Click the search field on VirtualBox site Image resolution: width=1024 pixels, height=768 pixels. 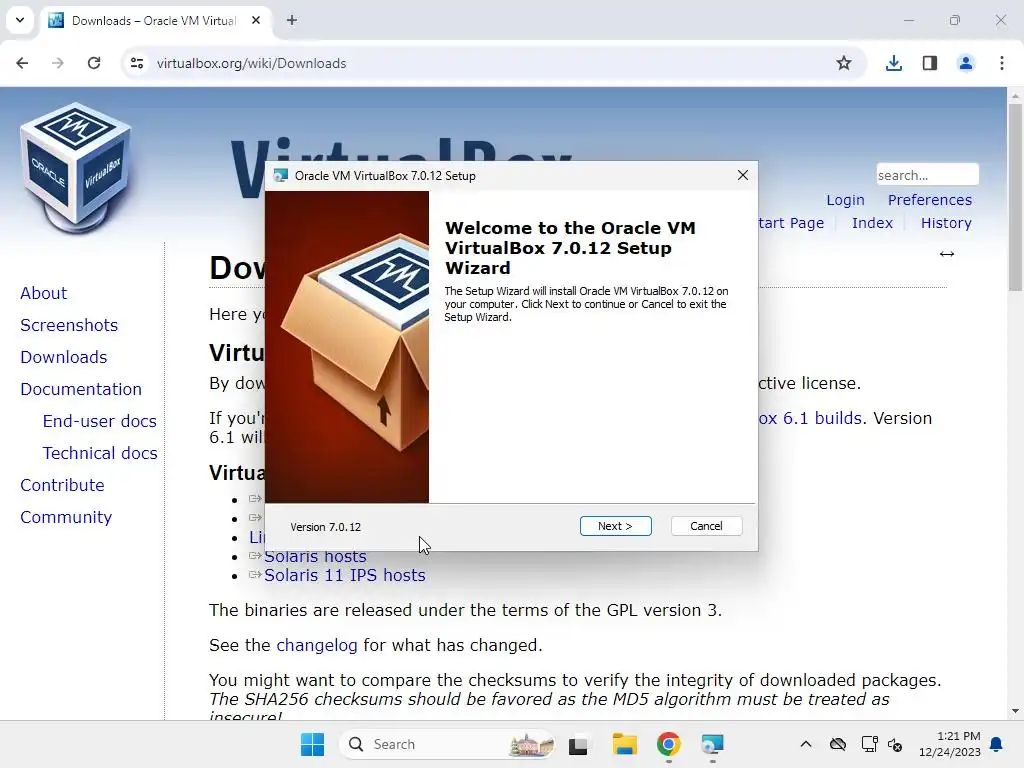pos(927,175)
